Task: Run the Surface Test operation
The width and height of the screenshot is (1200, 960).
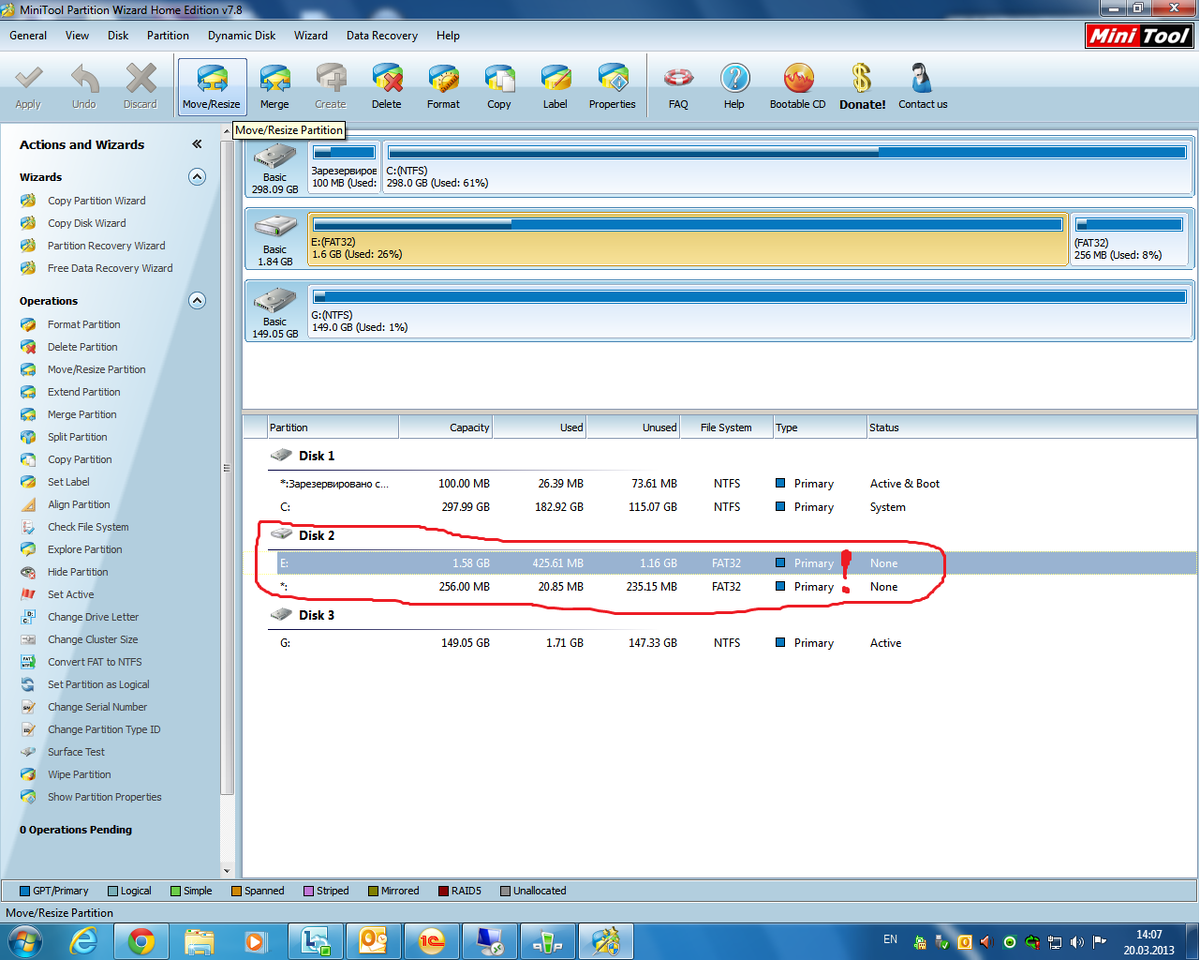Action: pyautogui.click(x=76, y=752)
